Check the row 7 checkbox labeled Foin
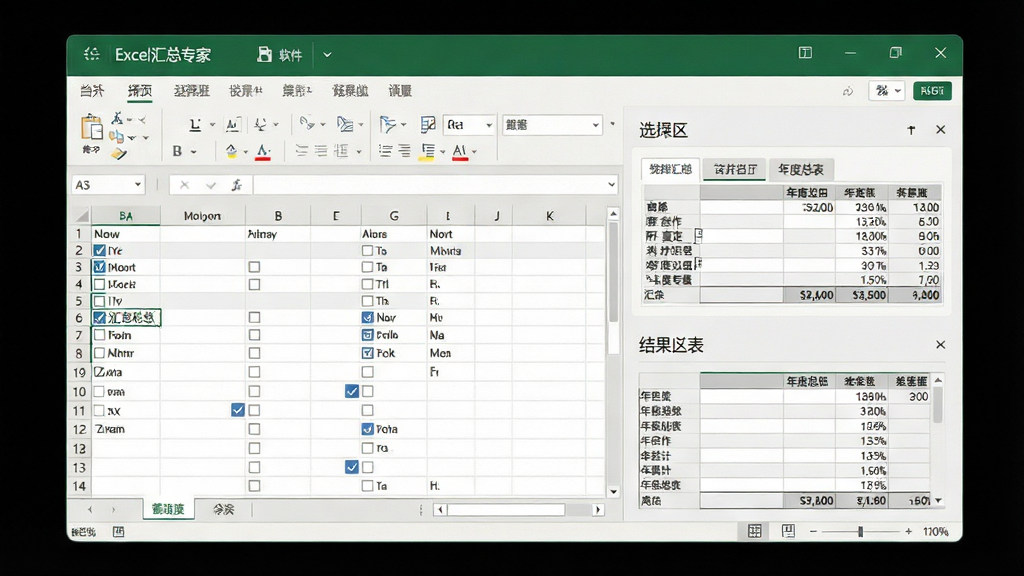This screenshot has width=1024, height=576. tap(99, 335)
